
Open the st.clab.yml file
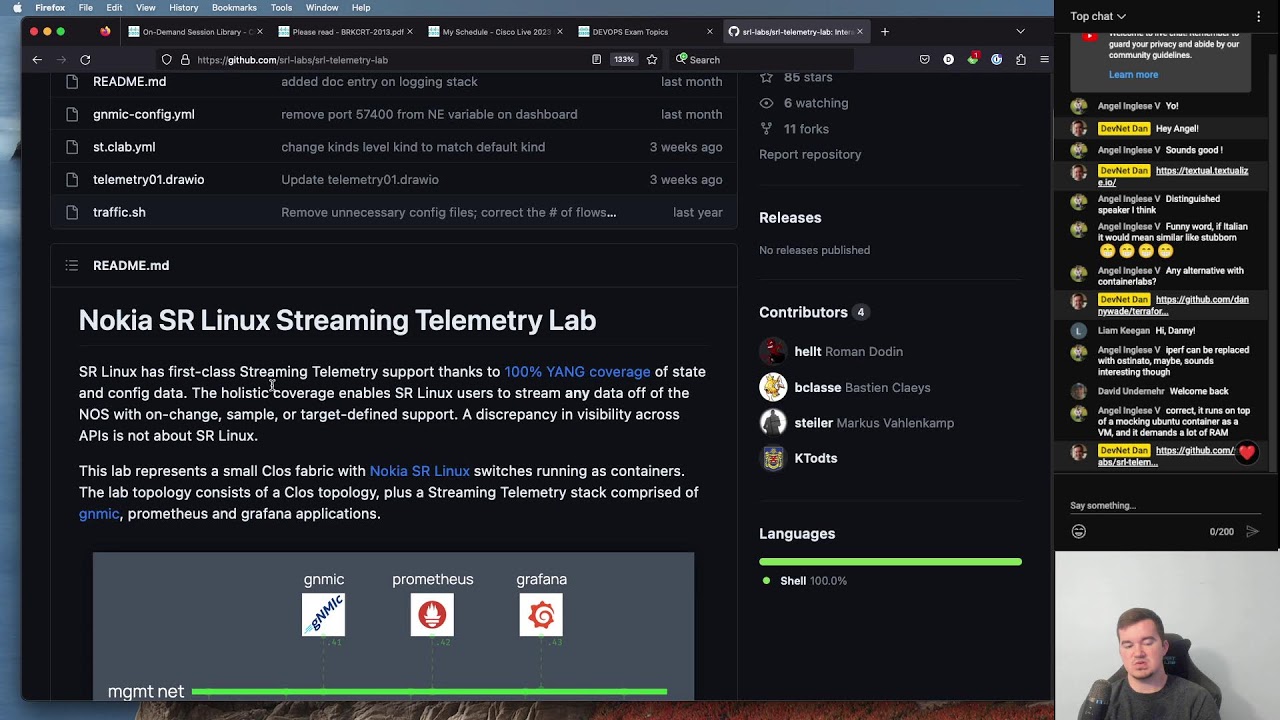(124, 147)
